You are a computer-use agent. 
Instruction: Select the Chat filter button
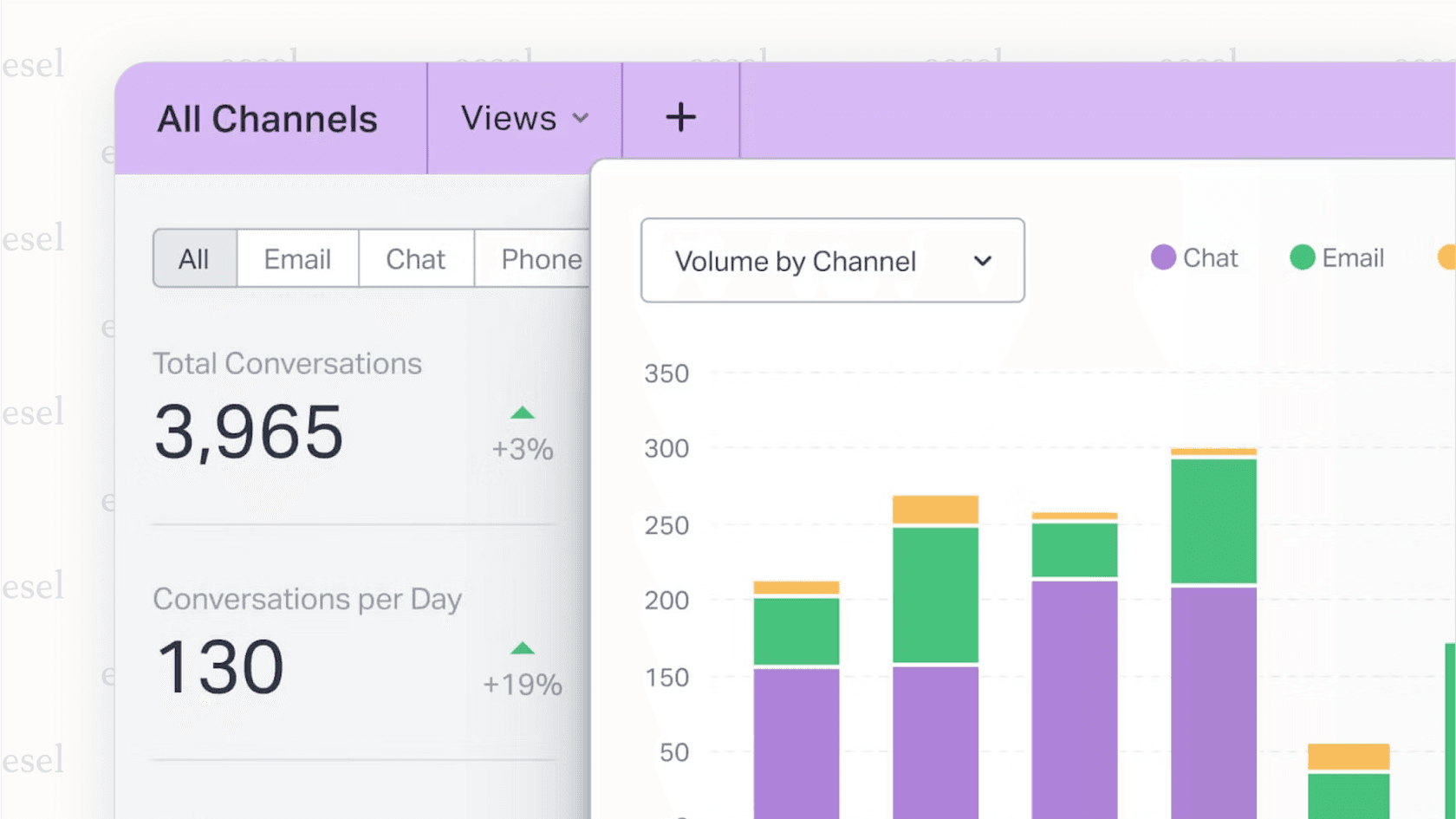point(416,258)
